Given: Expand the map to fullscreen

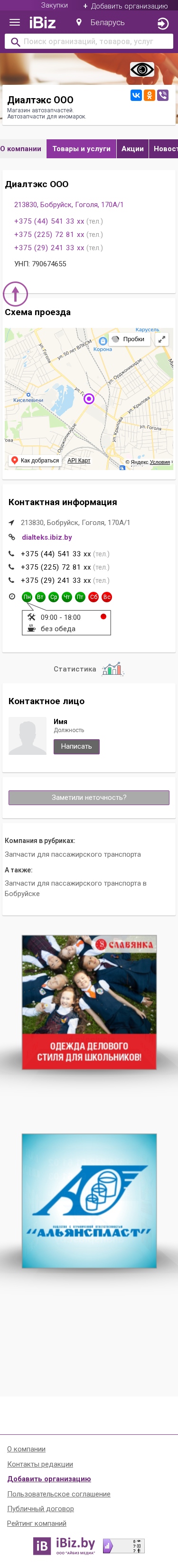Looking at the screenshot, I should (x=161, y=340).
